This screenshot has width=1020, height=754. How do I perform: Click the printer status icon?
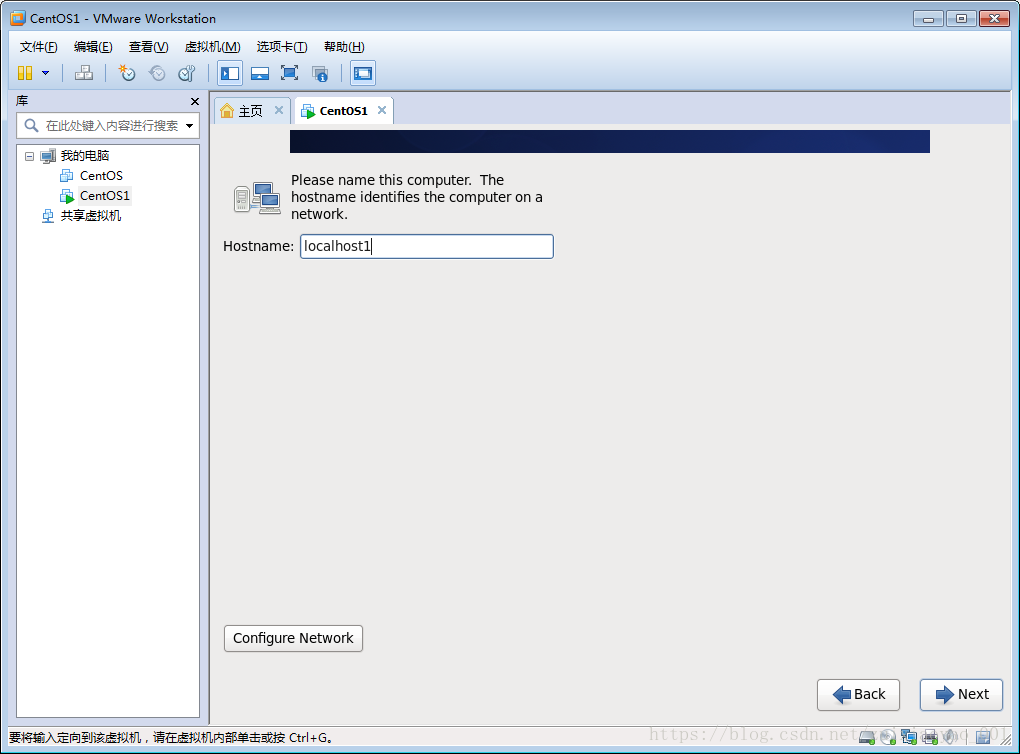coord(930,737)
